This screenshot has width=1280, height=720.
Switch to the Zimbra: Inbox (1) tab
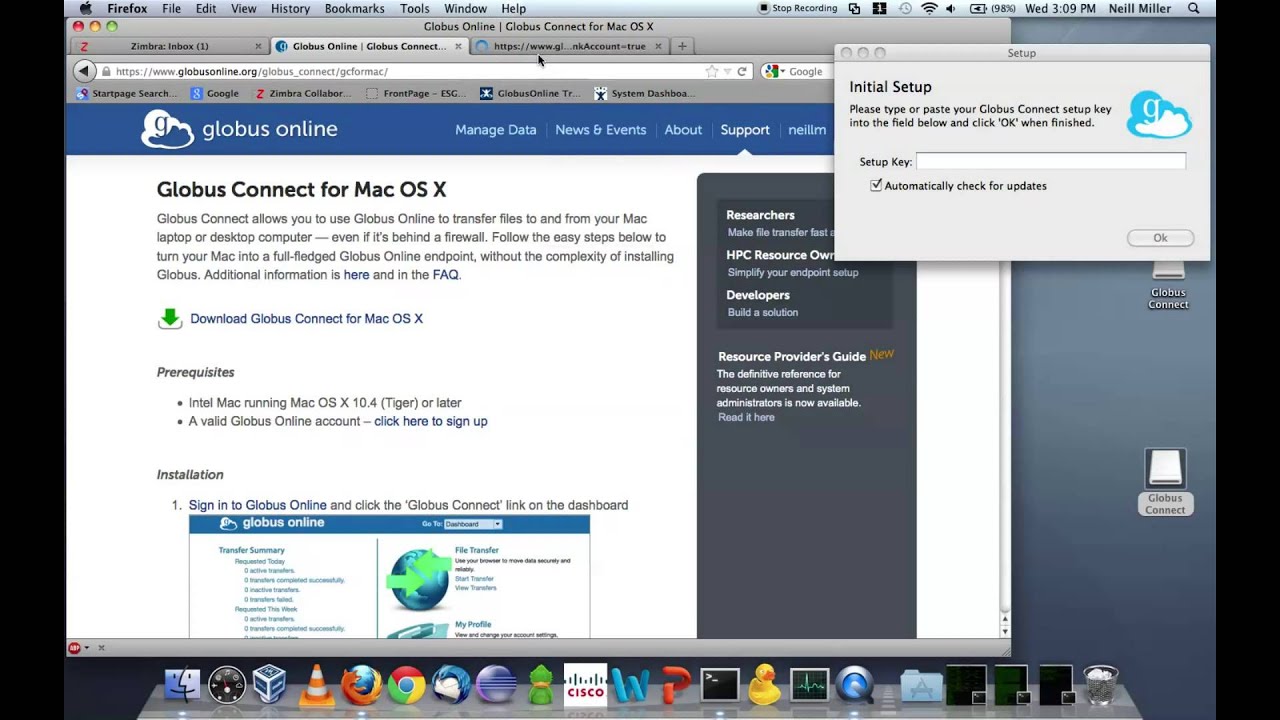pyautogui.click(x=169, y=46)
